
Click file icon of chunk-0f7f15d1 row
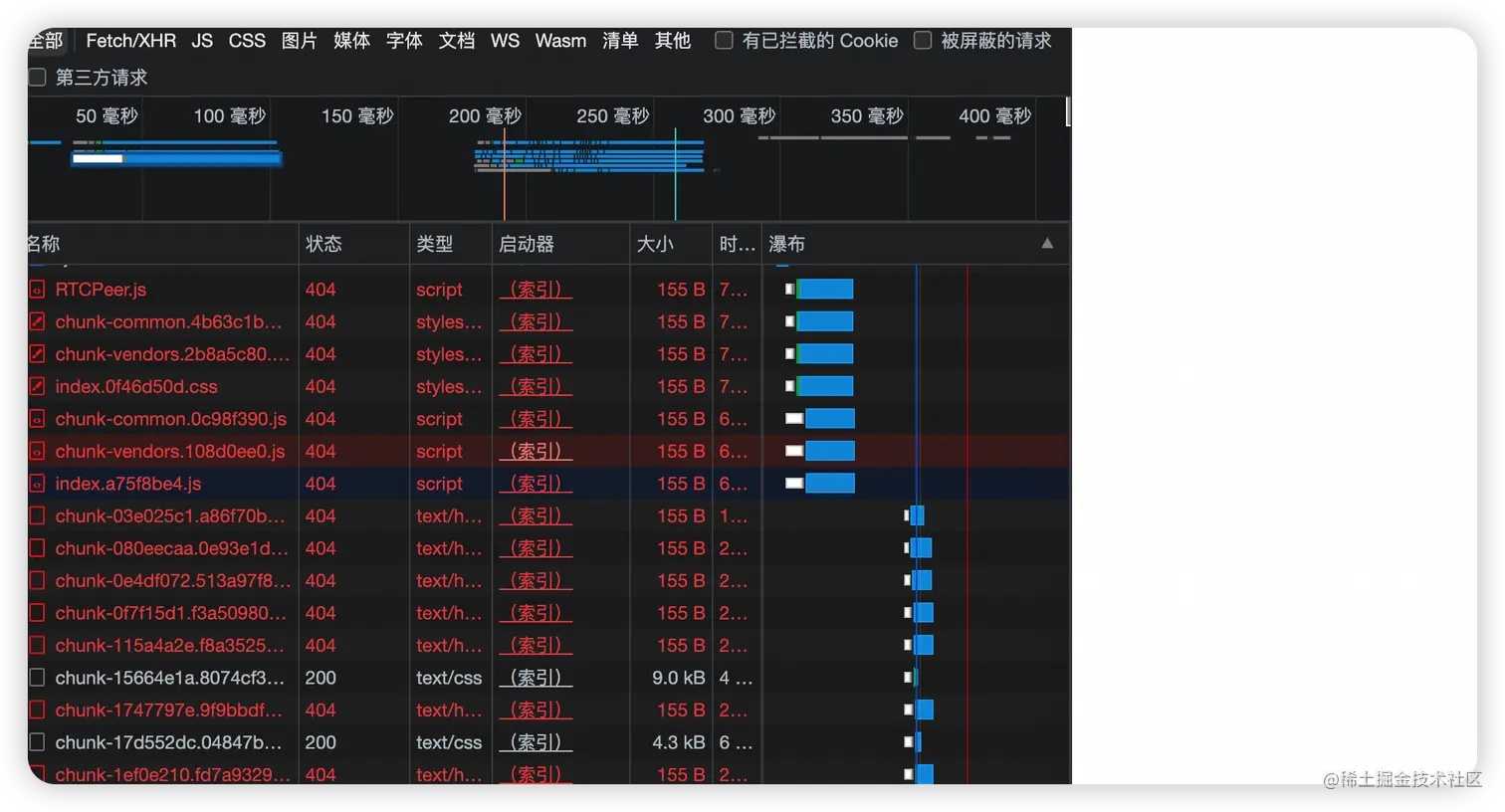coord(37,613)
